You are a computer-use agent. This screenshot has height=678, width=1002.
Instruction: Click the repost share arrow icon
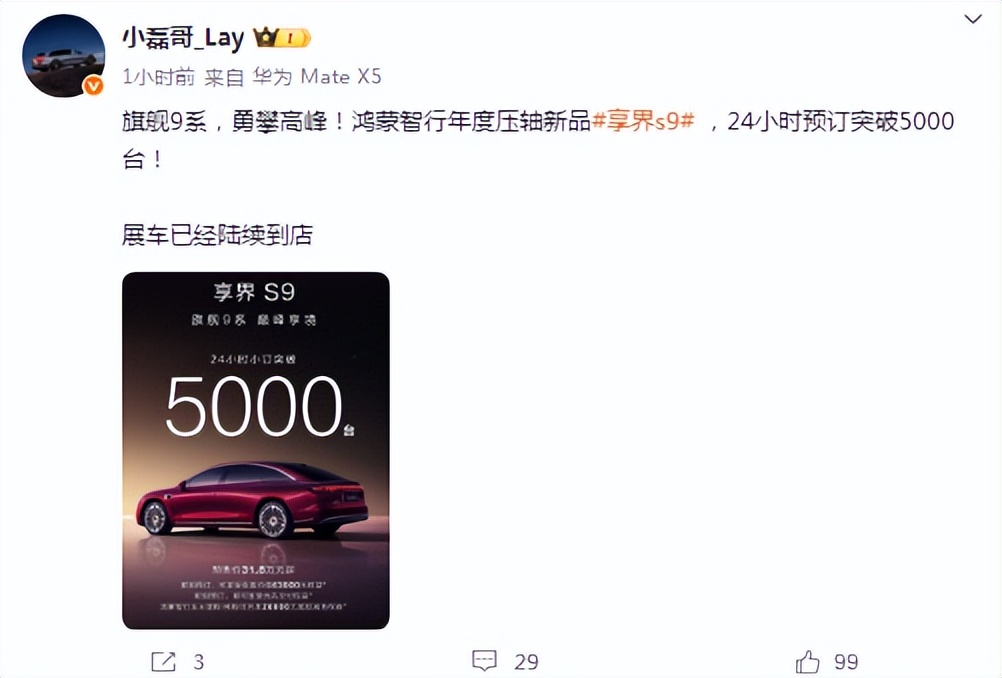[x=163, y=661]
